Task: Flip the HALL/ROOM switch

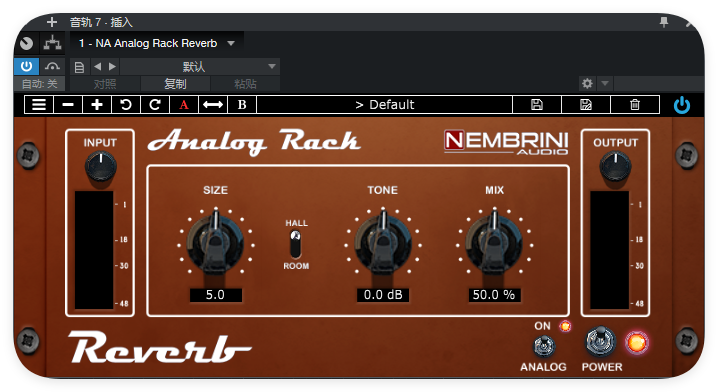Action: point(296,244)
